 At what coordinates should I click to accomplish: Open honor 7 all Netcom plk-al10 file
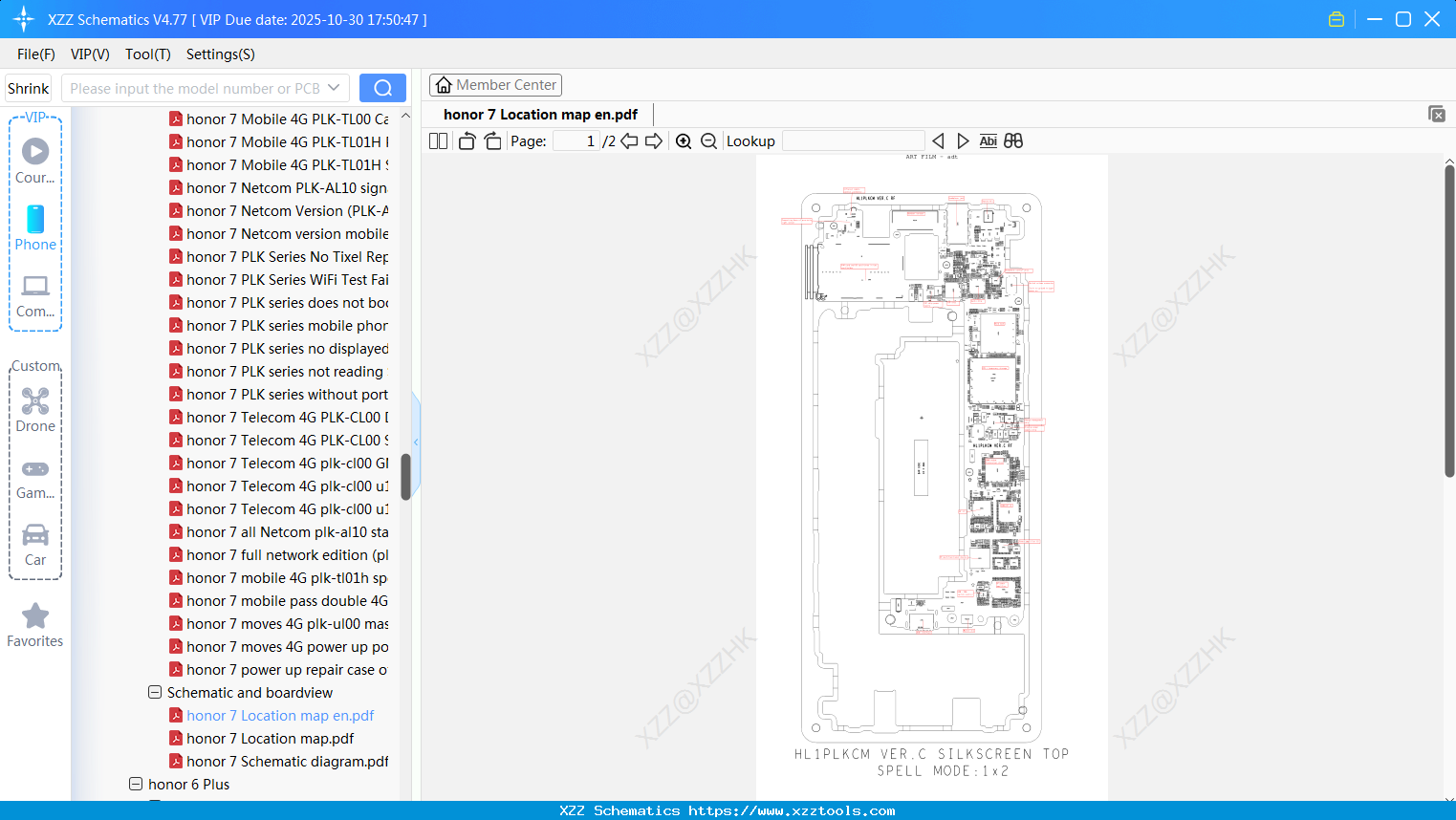pos(287,531)
